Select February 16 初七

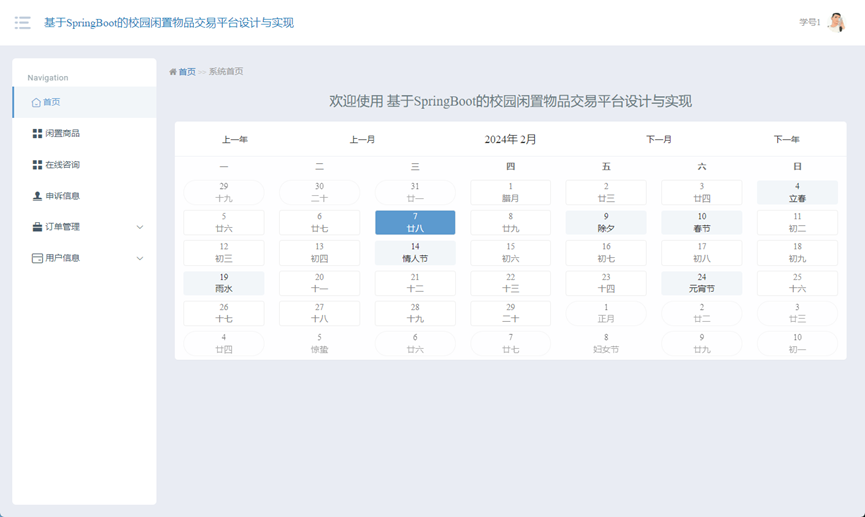pyautogui.click(x=606, y=253)
